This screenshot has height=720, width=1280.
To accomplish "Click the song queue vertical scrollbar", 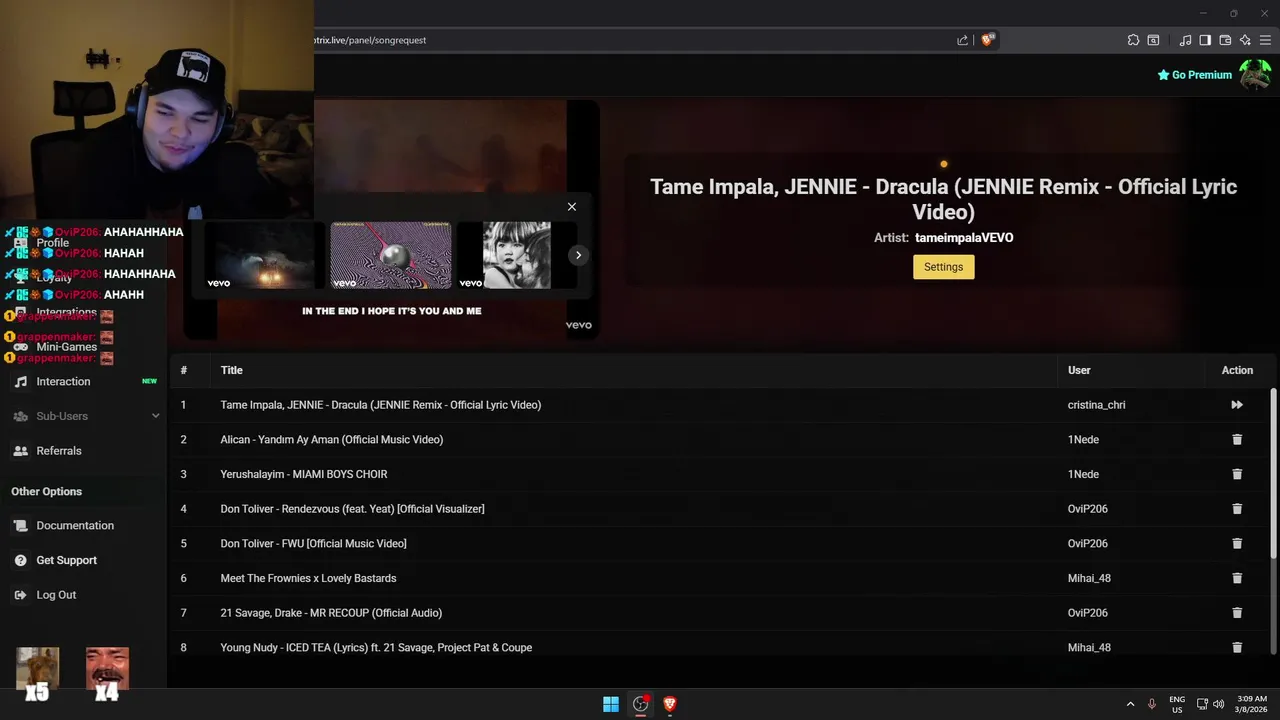I will tap(1273, 473).
